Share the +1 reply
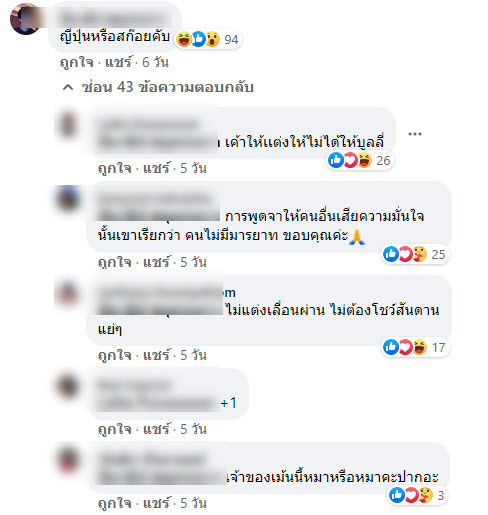The width and height of the screenshot is (488, 515). point(157,429)
